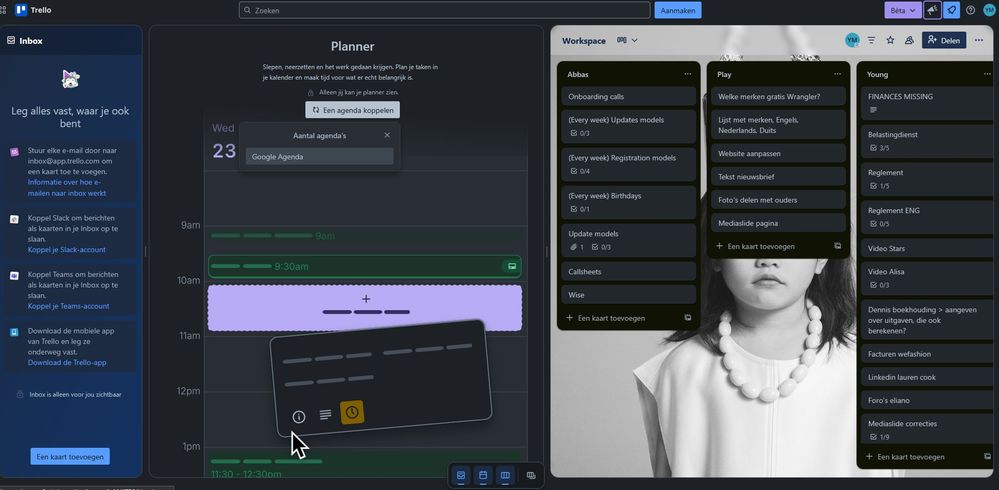The width and height of the screenshot is (999, 490).
Task: Open the Update models card
Action: tap(628, 240)
